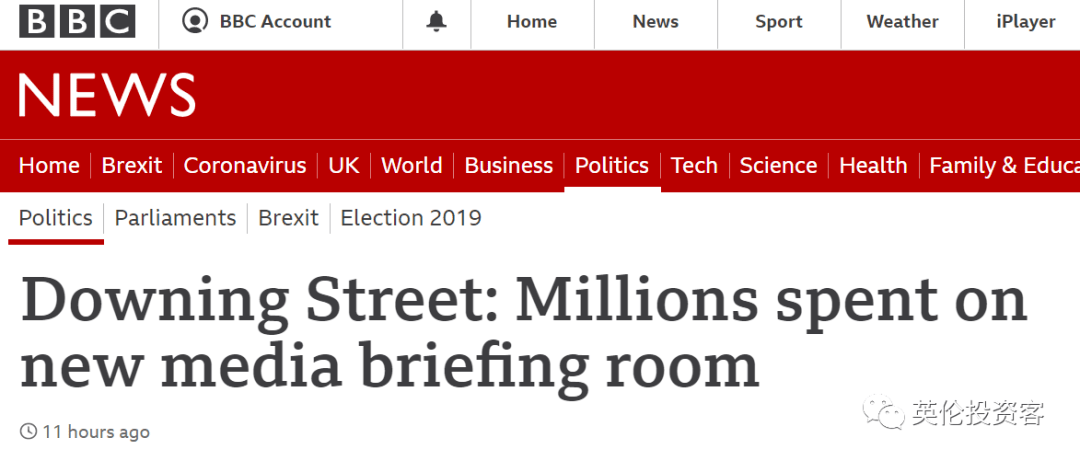The image size is (1080, 461).
Task: Go to Home in top BBC bar
Action: (532, 22)
